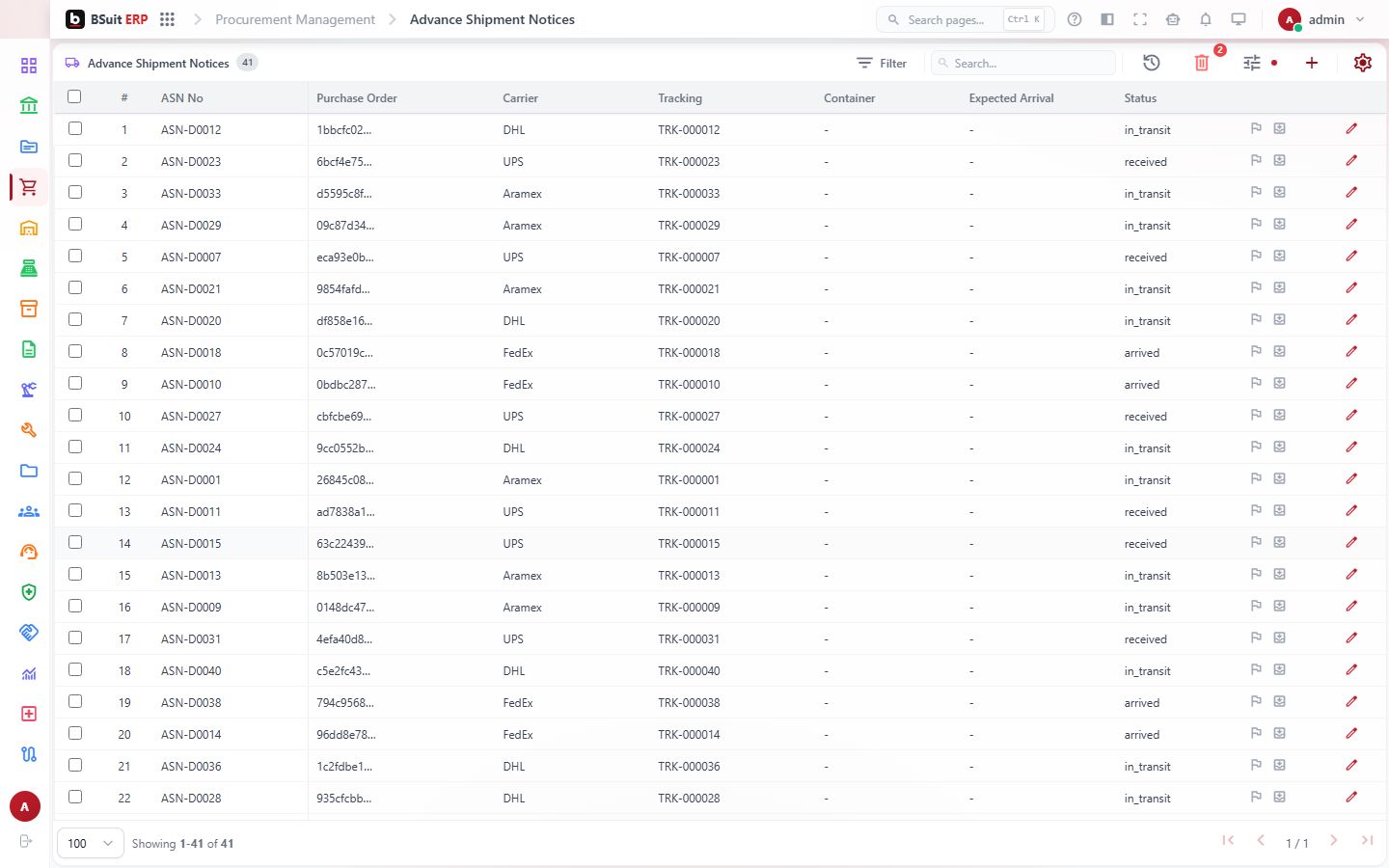The image size is (1389, 868).
Task: Open the Filter options
Action: point(882,63)
